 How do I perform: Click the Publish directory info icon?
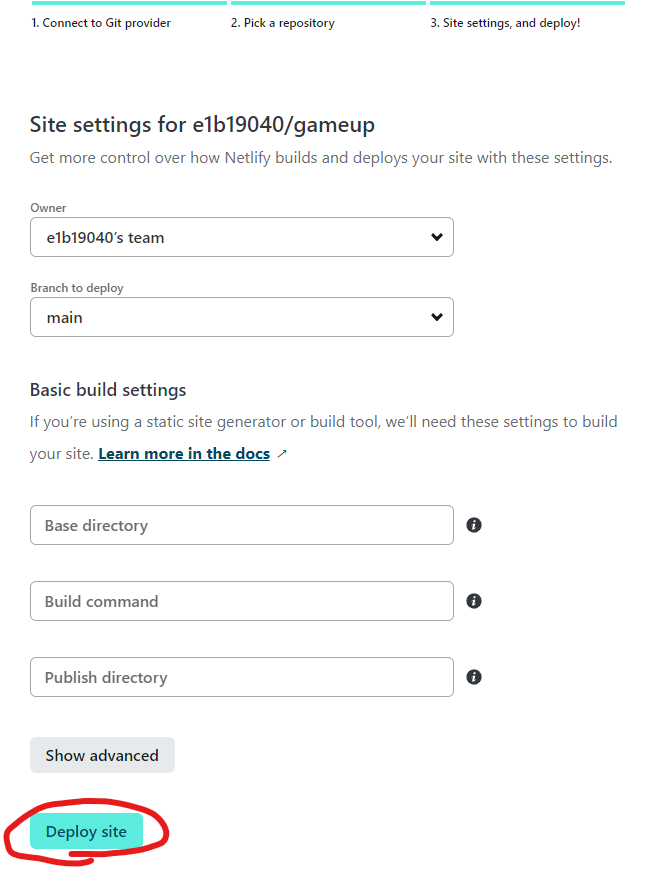[x=473, y=676]
